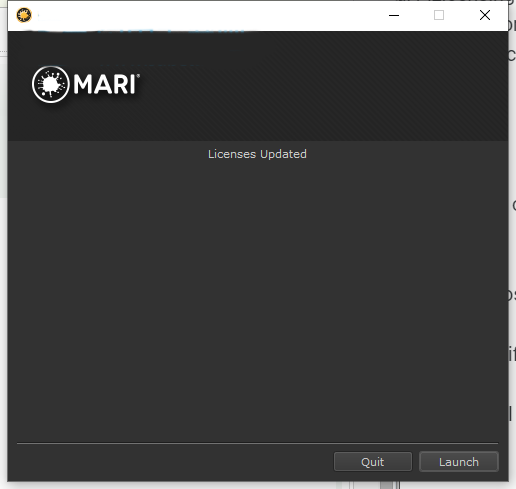Close the Mari license dialog
The height and width of the screenshot is (489, 516).
coord(485,15)
